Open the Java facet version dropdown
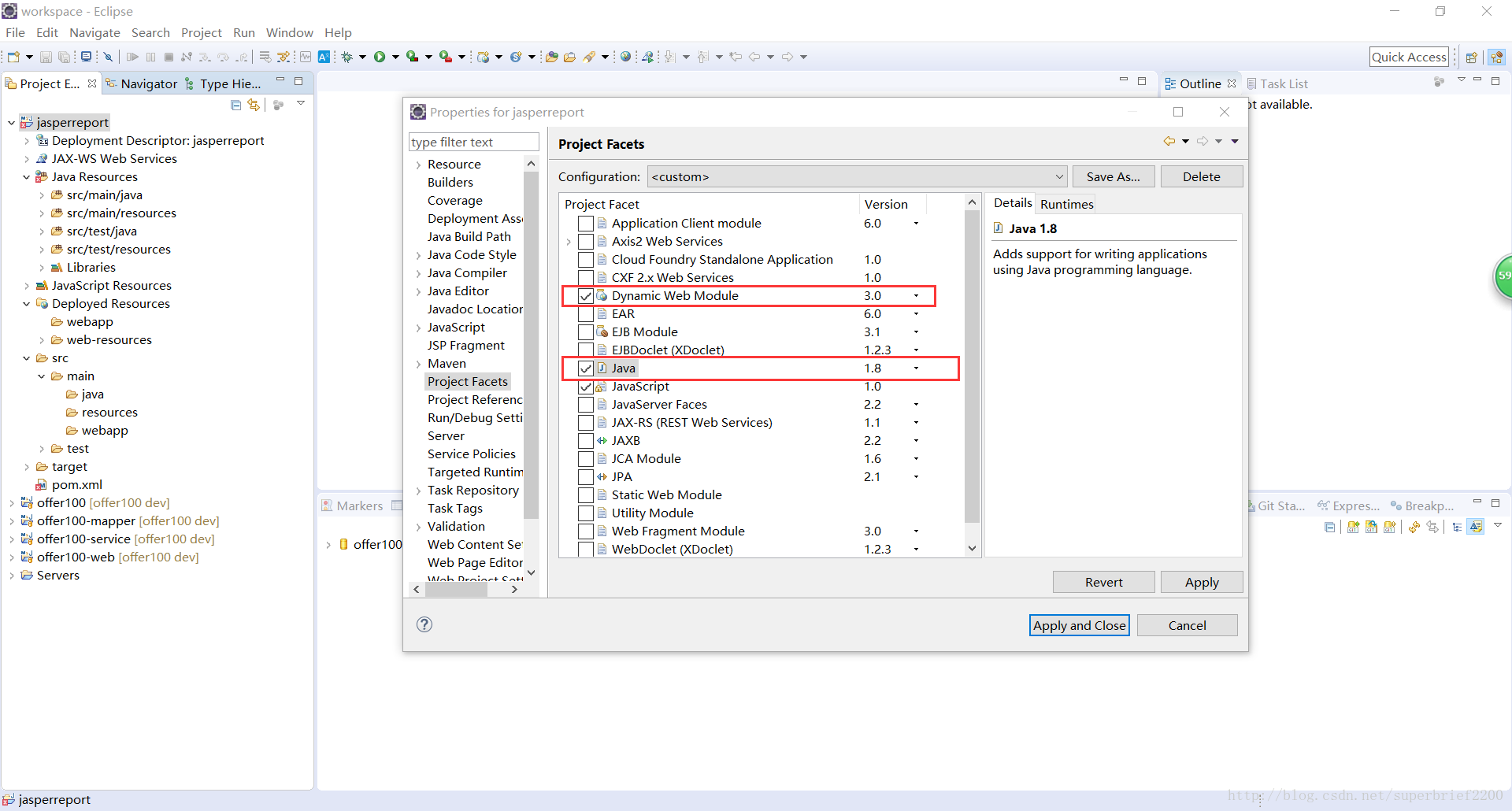1512x811 pixels. pyautogui.click(x=916, y=368)
